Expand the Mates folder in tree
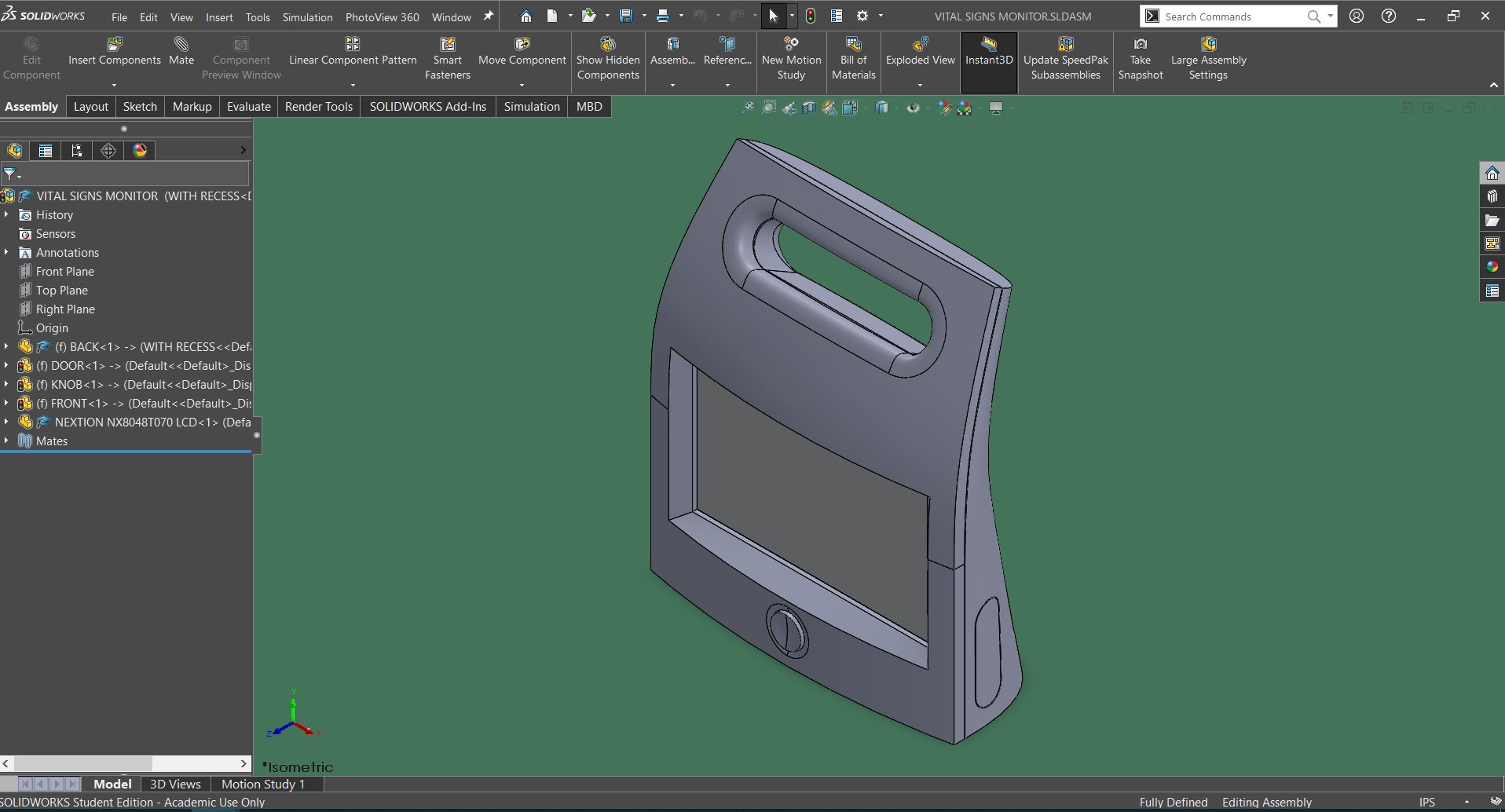The image size is (1505, 812). tap(6, 441)
